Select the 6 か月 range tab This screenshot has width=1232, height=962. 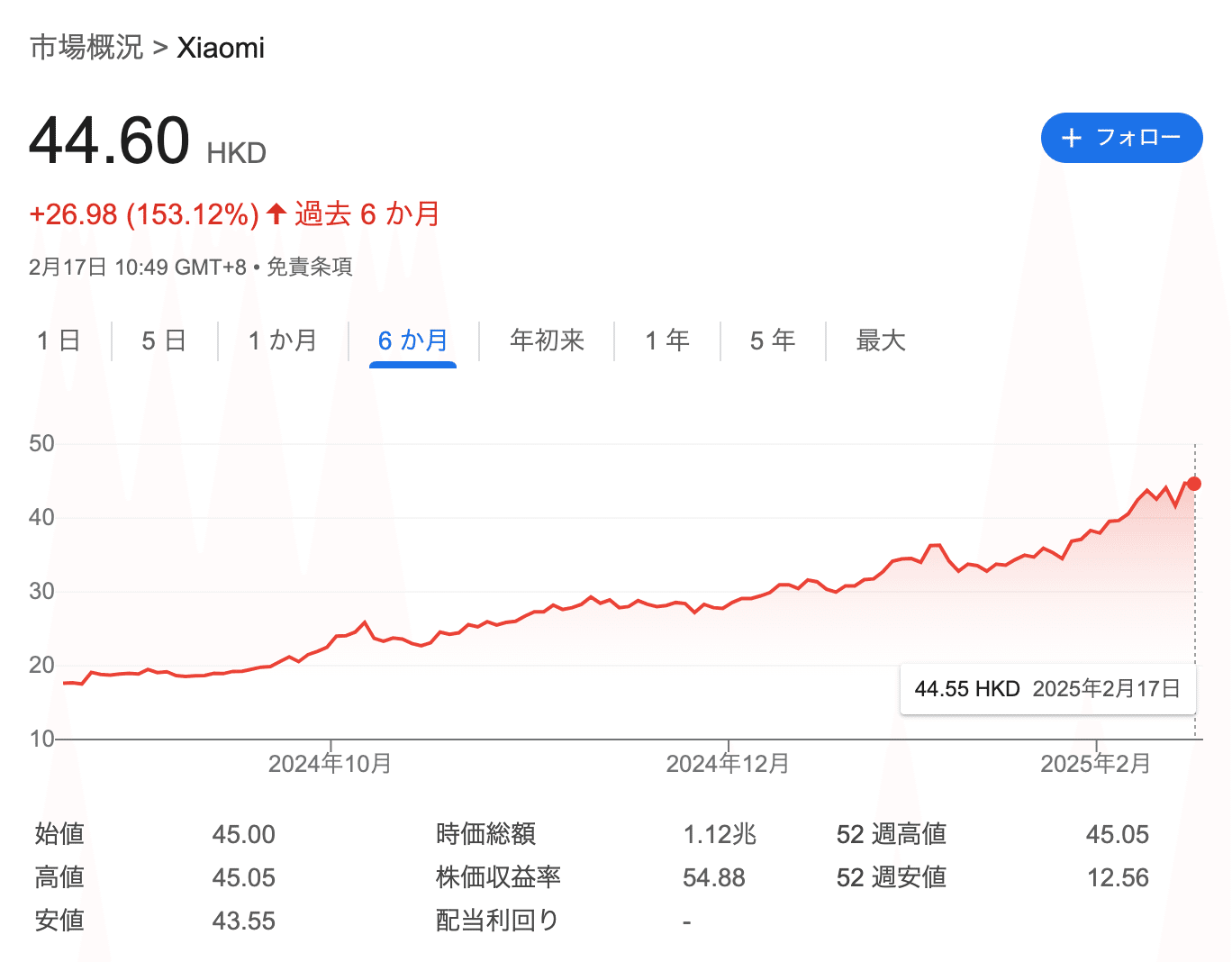click(413, 340)
